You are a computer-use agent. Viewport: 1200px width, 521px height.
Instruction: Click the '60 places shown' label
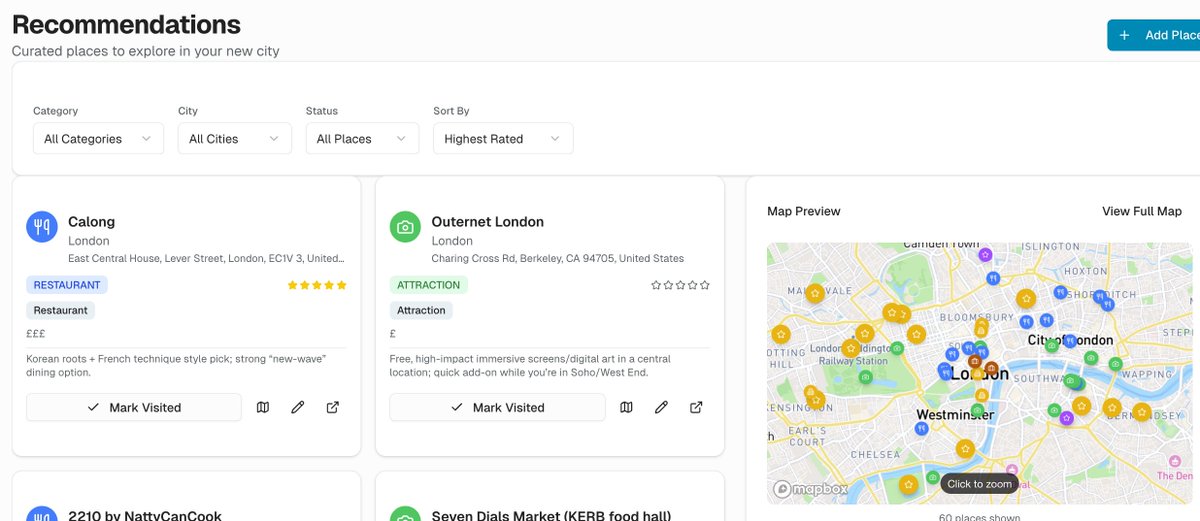979,516
